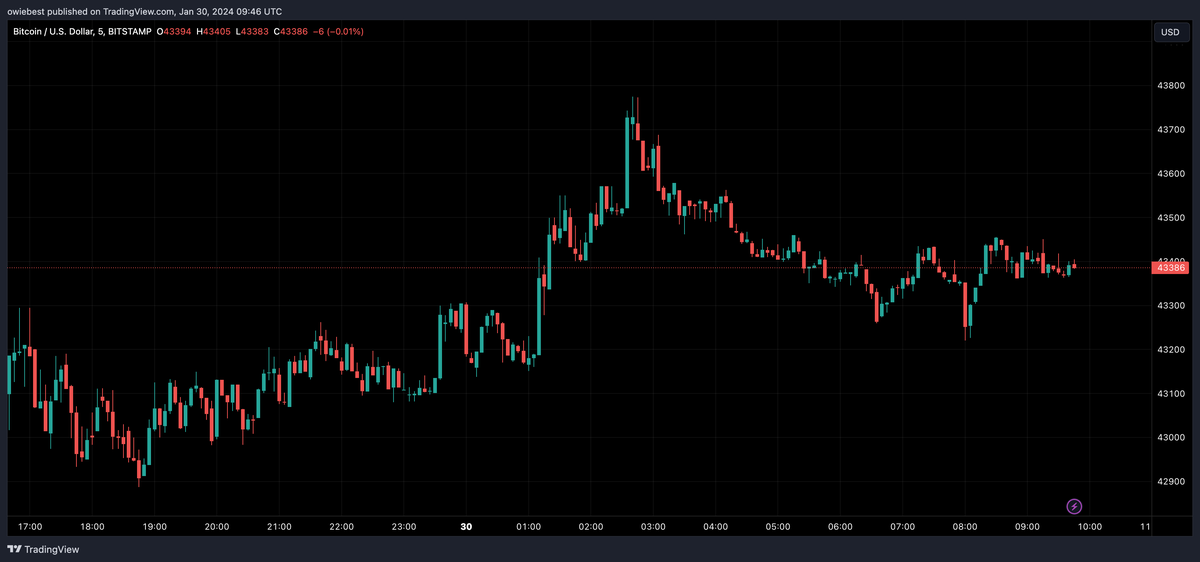Click the 43800 price axis label
Image resolution: width=1200 pixels, height=562 pixels.
[x=1171, y=86]
